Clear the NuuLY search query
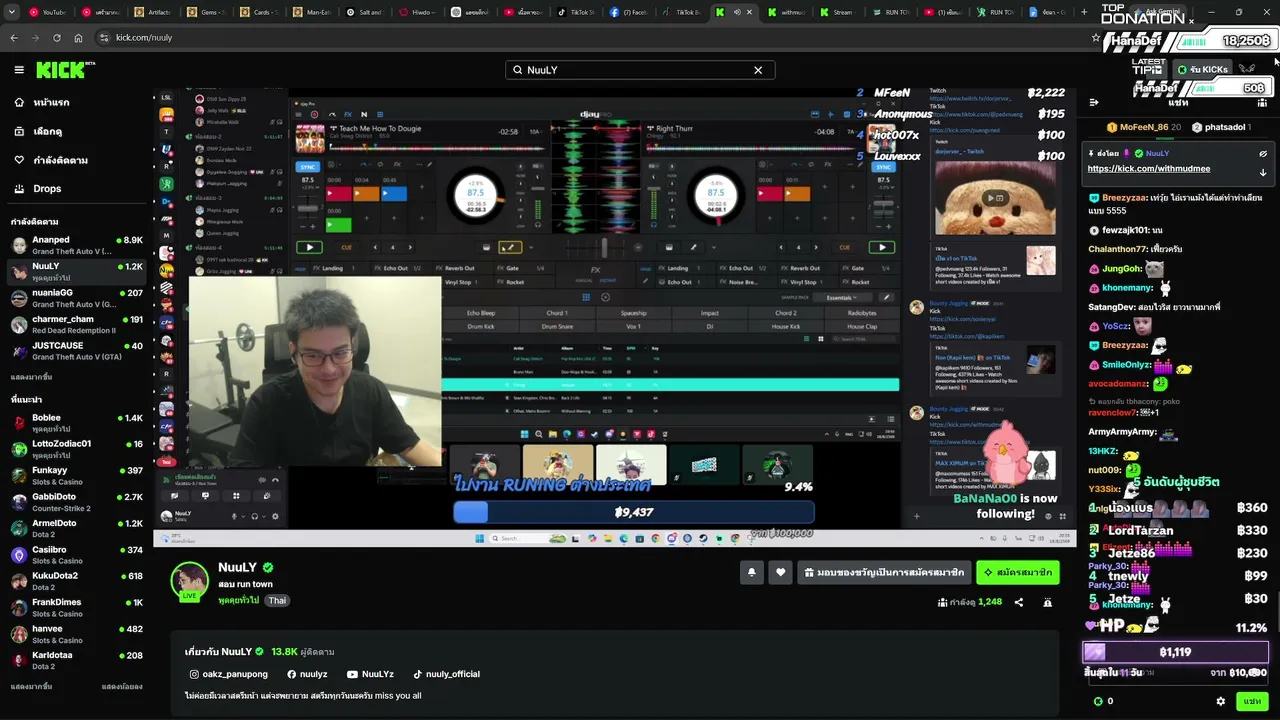 [758, 70]
